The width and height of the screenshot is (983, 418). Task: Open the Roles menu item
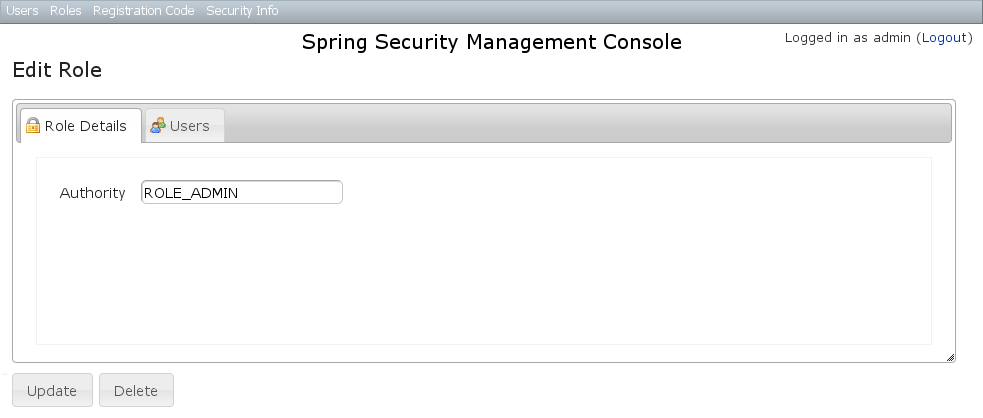[65, 11]
